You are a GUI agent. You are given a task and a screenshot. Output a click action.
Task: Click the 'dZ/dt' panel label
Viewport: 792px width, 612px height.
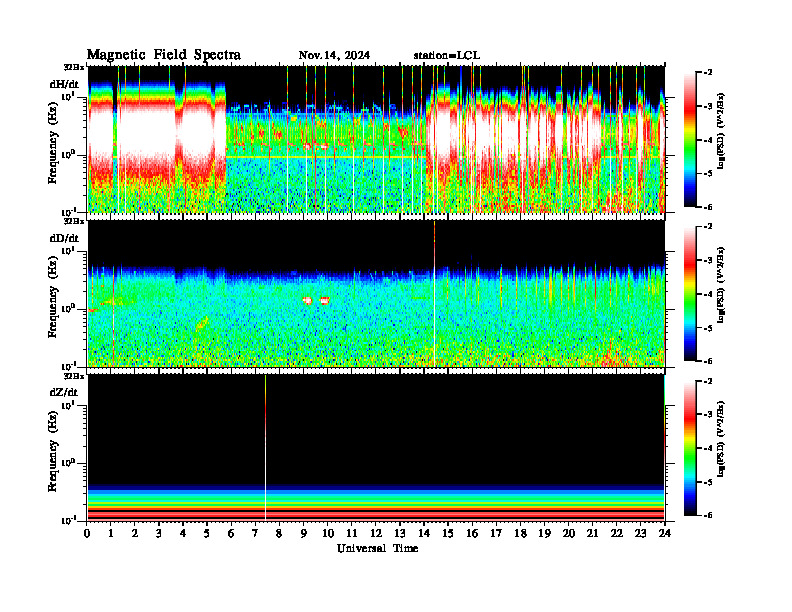click(64, 392)
